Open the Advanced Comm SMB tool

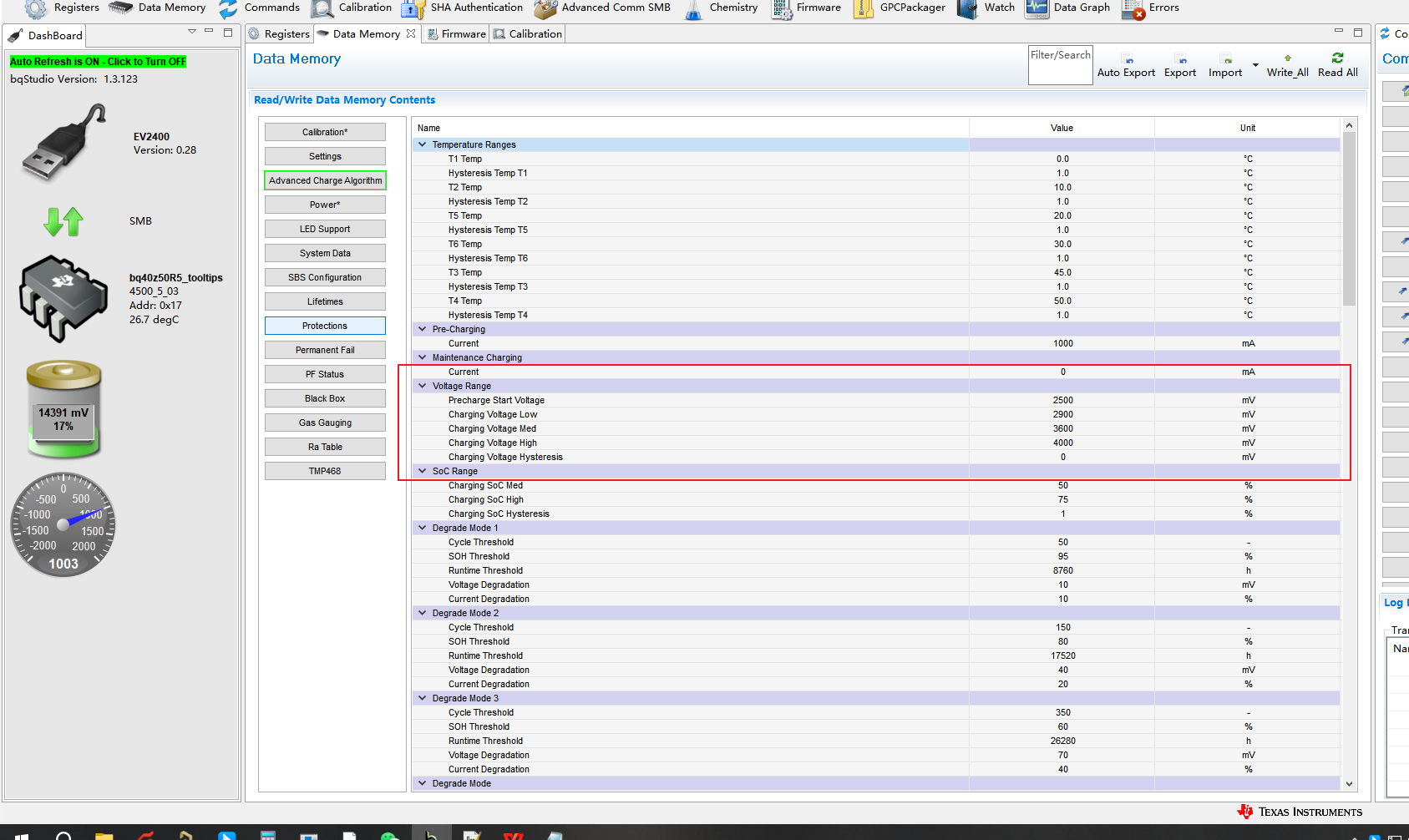pyautogui.click(x=602, y=8)
